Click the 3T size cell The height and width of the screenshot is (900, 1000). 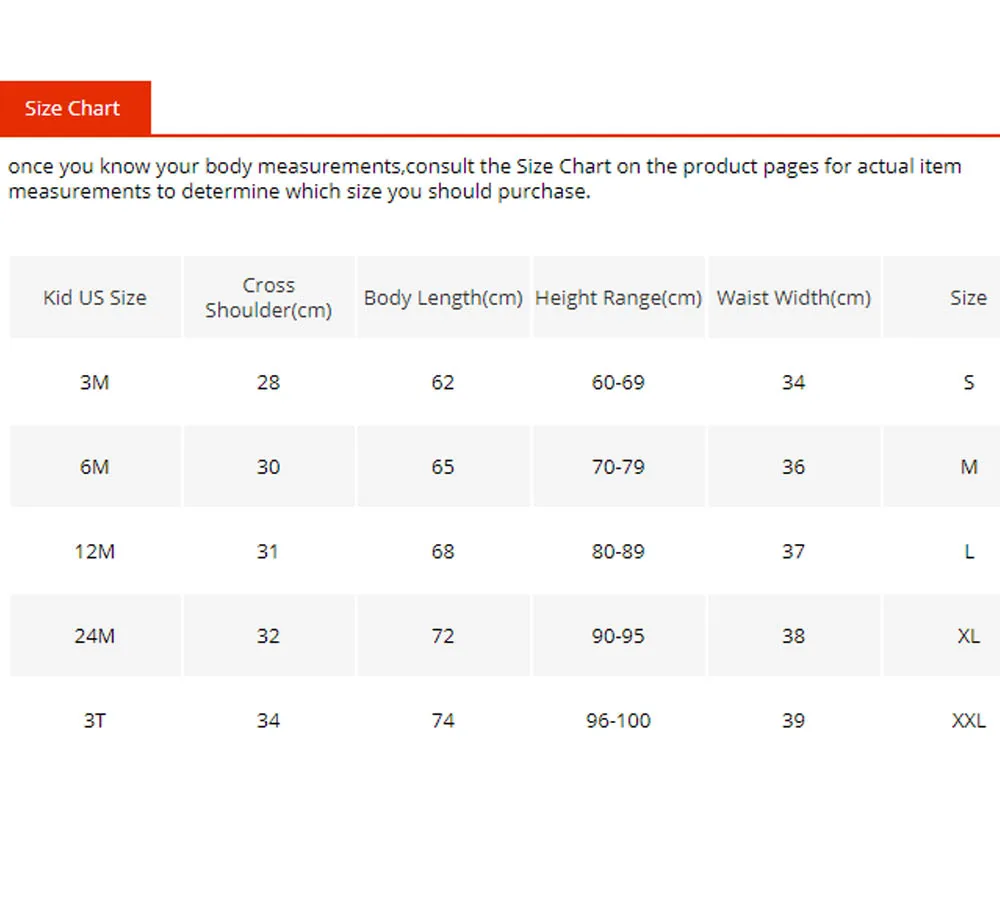(x=95, y=720)
